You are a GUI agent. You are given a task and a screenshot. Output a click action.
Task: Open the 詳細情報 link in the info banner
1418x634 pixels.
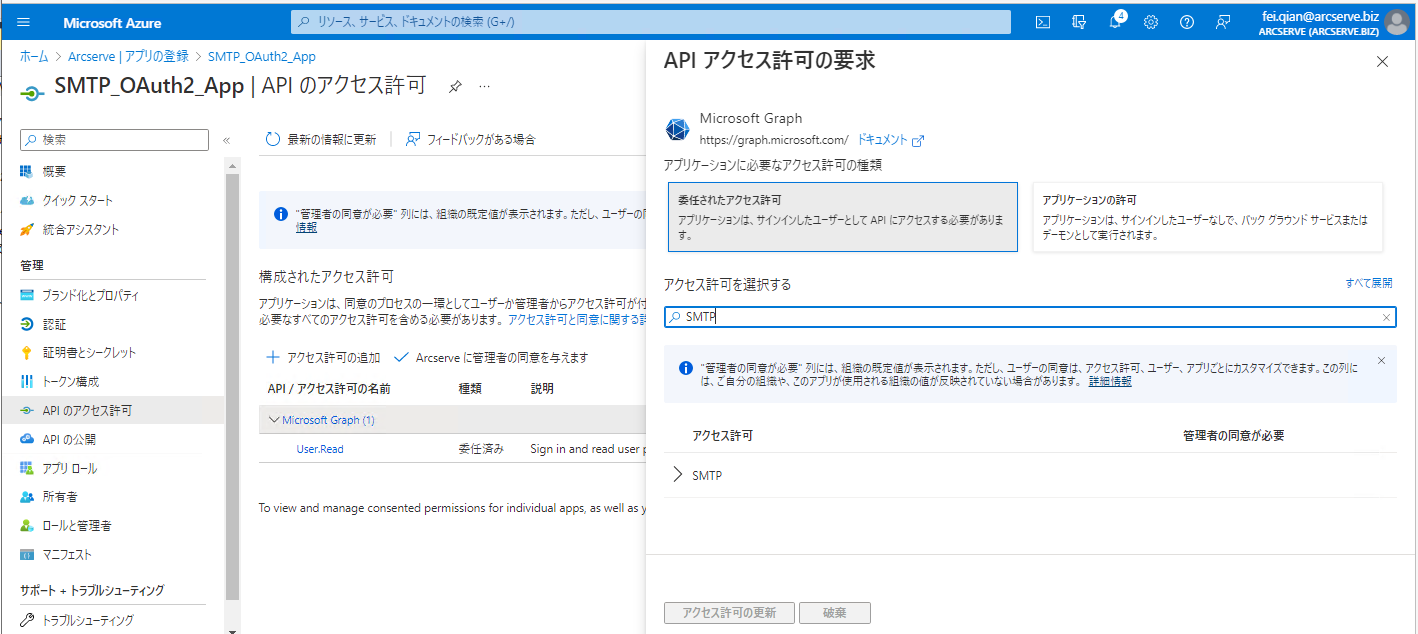click(1110, 382)
